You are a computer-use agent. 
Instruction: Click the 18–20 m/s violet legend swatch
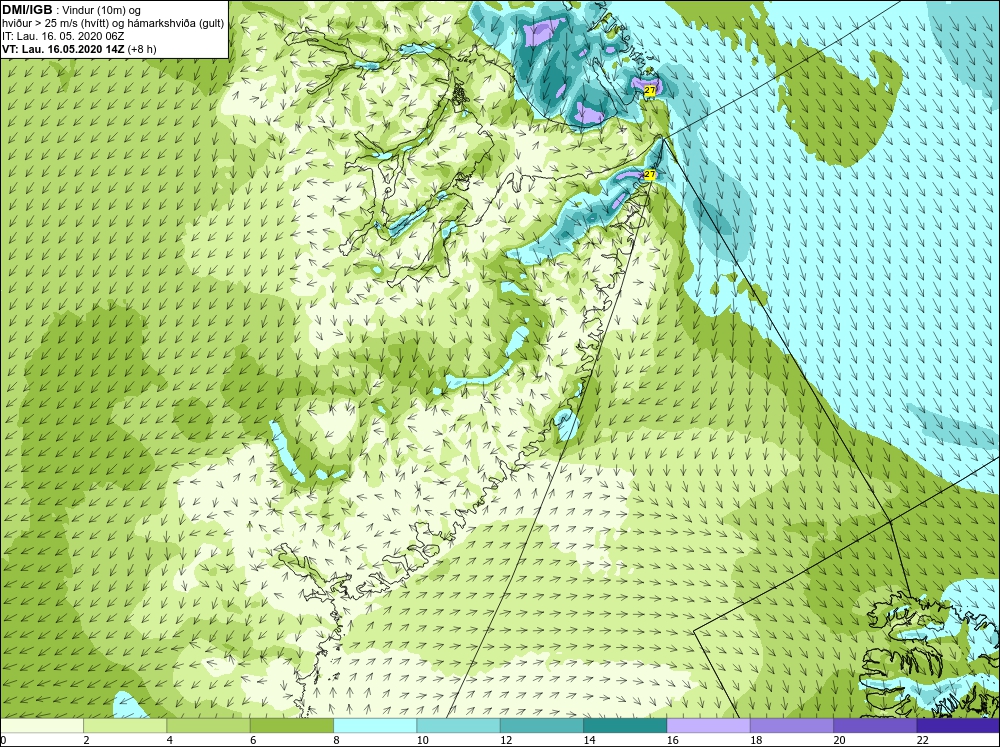791,725
